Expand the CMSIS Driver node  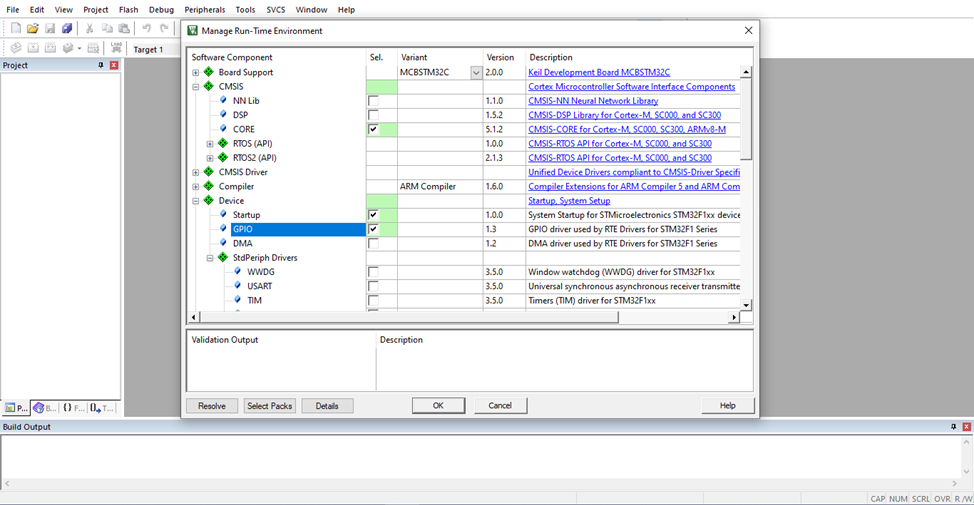pos(196,173)
